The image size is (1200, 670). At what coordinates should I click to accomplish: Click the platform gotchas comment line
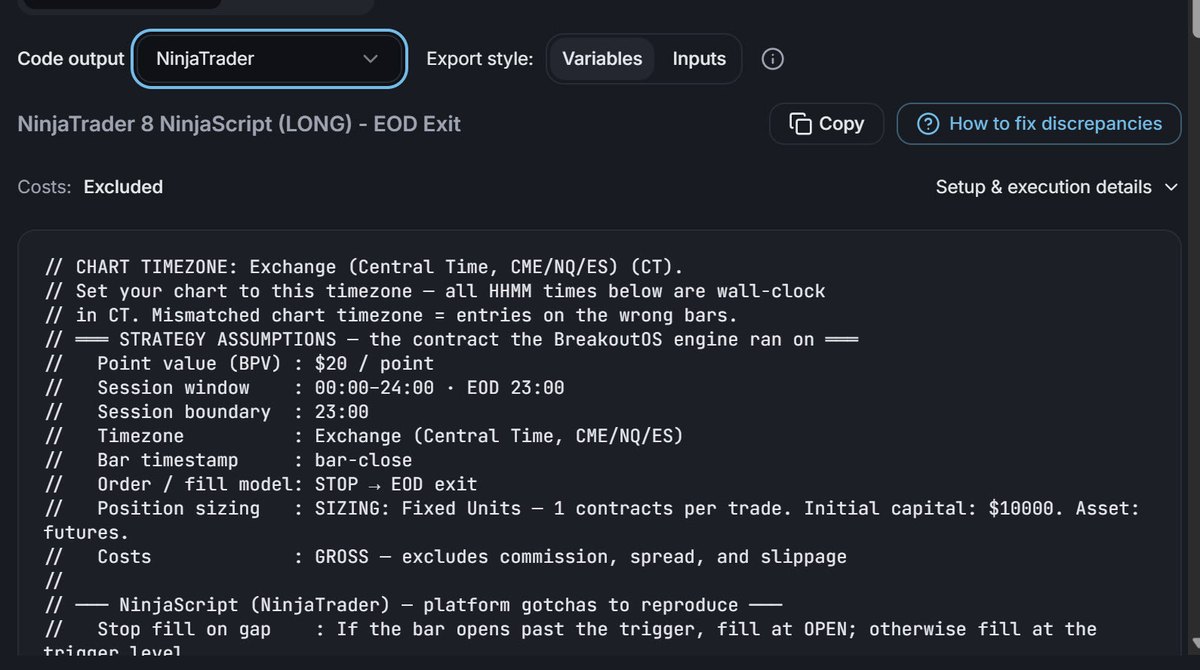pos(414,605)
